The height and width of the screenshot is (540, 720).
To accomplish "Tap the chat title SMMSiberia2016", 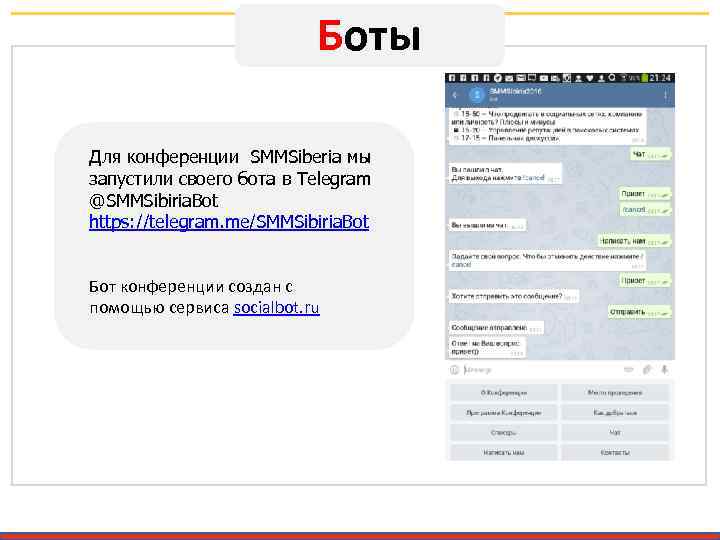I will [515, 91].
